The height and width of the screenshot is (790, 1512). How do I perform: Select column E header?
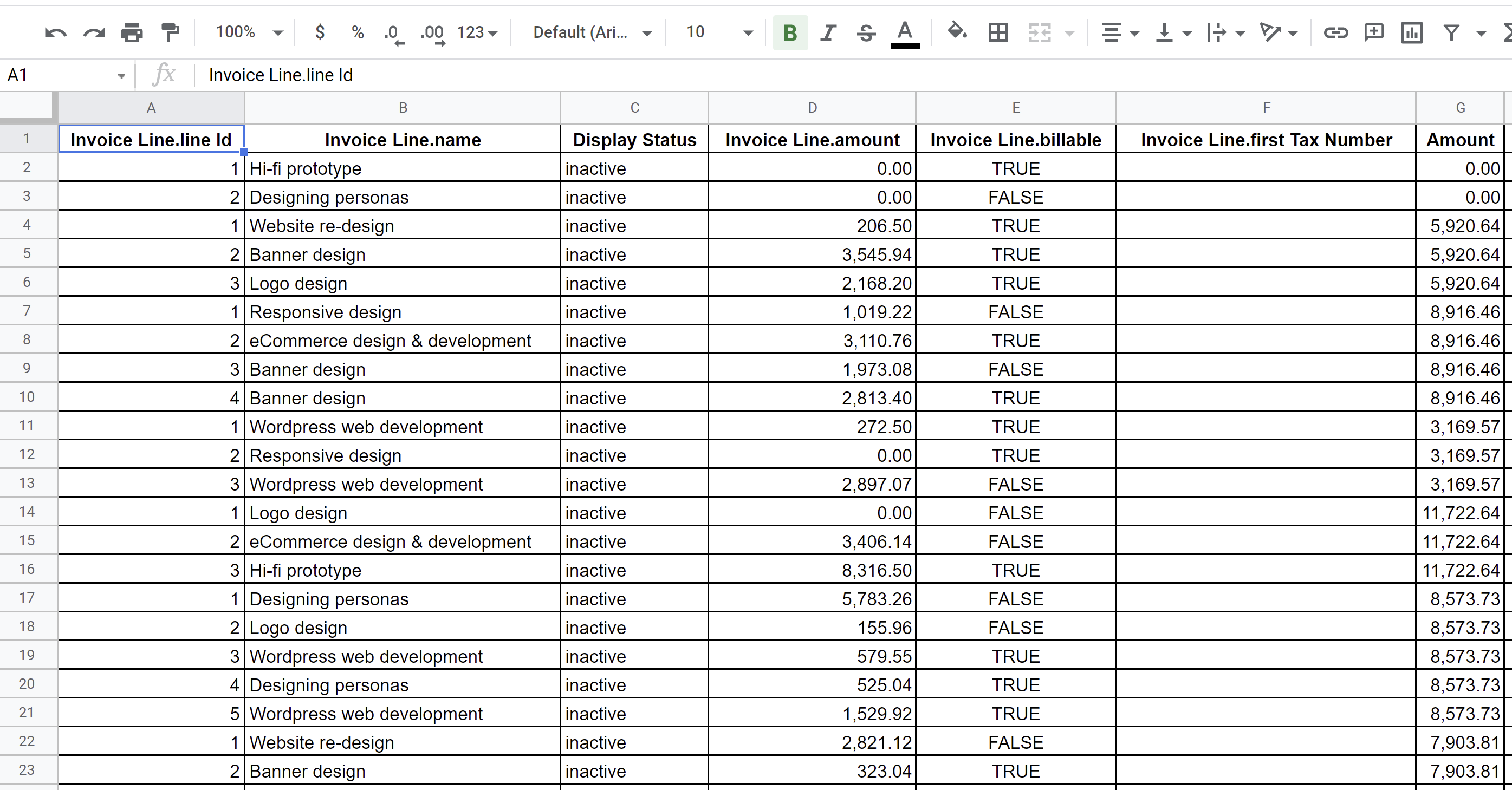coord(1016,107)
